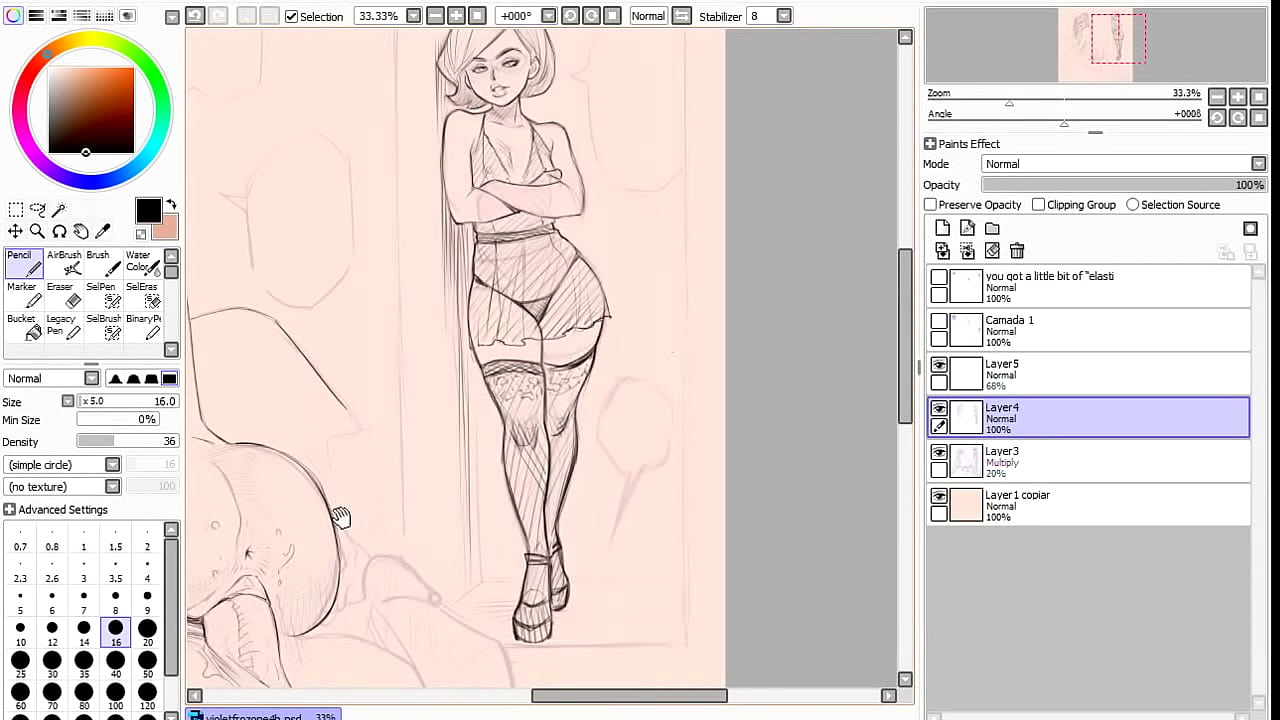Image resolution: width=1280 pixels, height=720 pixels.
Task: Activate the eyedropper color picker tool
Action: tap(102, 231)
